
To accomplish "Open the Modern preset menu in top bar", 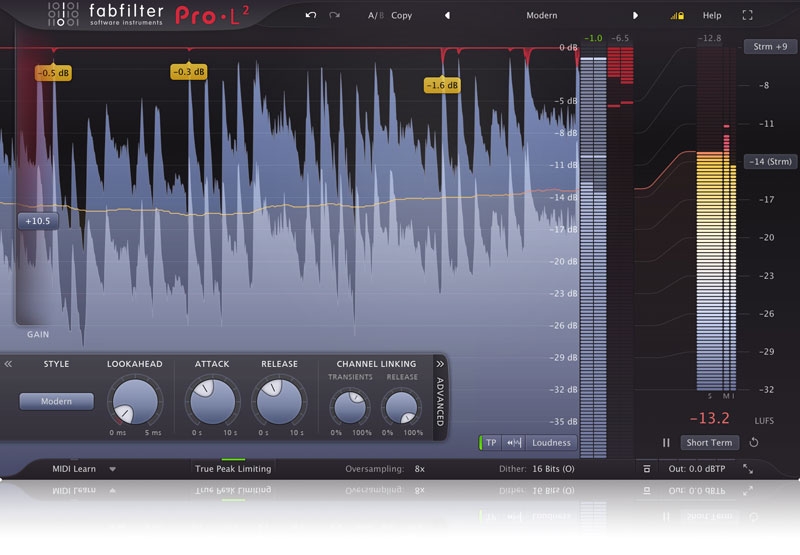I will (541, 16).
